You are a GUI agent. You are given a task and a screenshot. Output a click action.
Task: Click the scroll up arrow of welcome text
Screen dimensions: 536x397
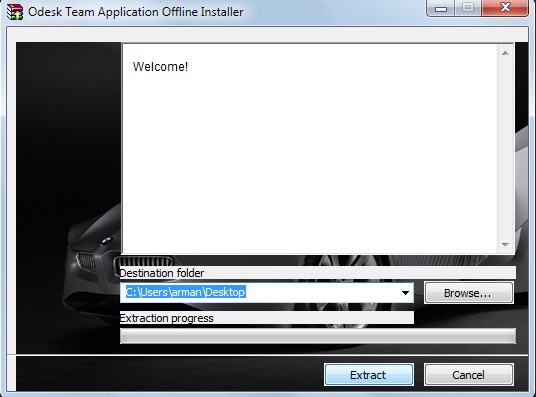(x=505, y=53)
